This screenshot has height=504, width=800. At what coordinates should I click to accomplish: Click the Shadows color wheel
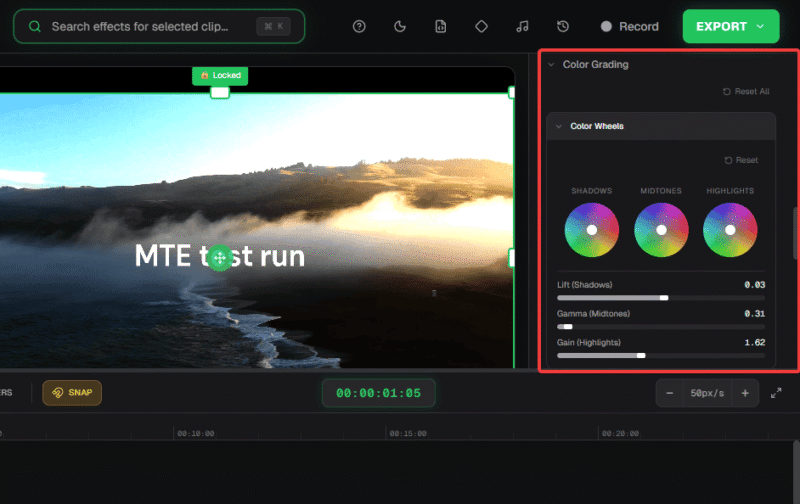pos(591,230)
